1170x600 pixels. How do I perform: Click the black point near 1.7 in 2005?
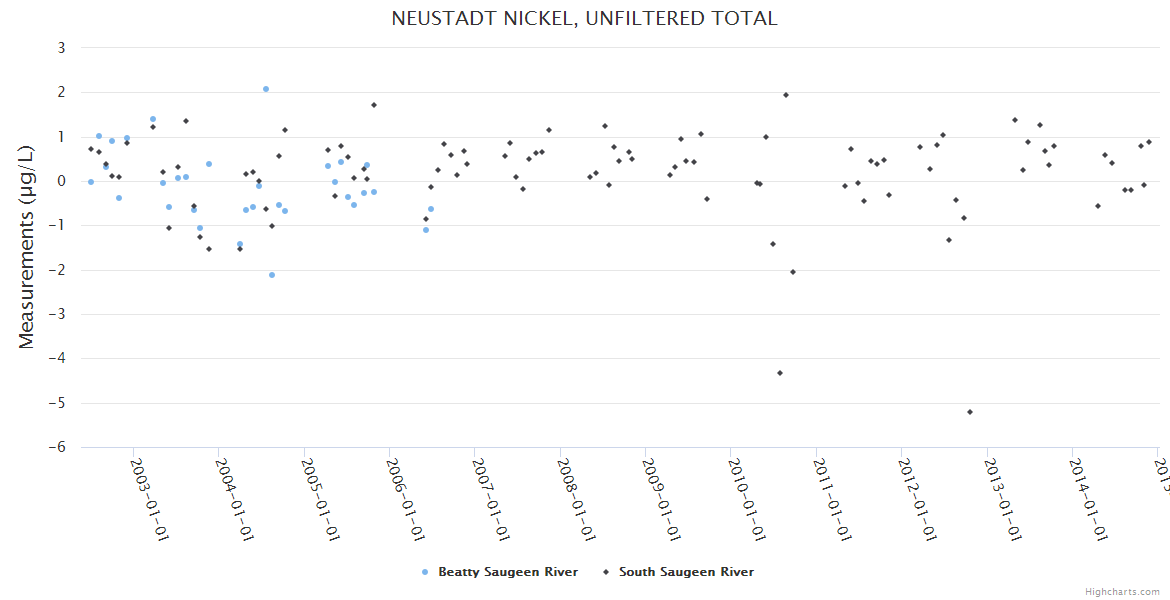click(374, 105)
